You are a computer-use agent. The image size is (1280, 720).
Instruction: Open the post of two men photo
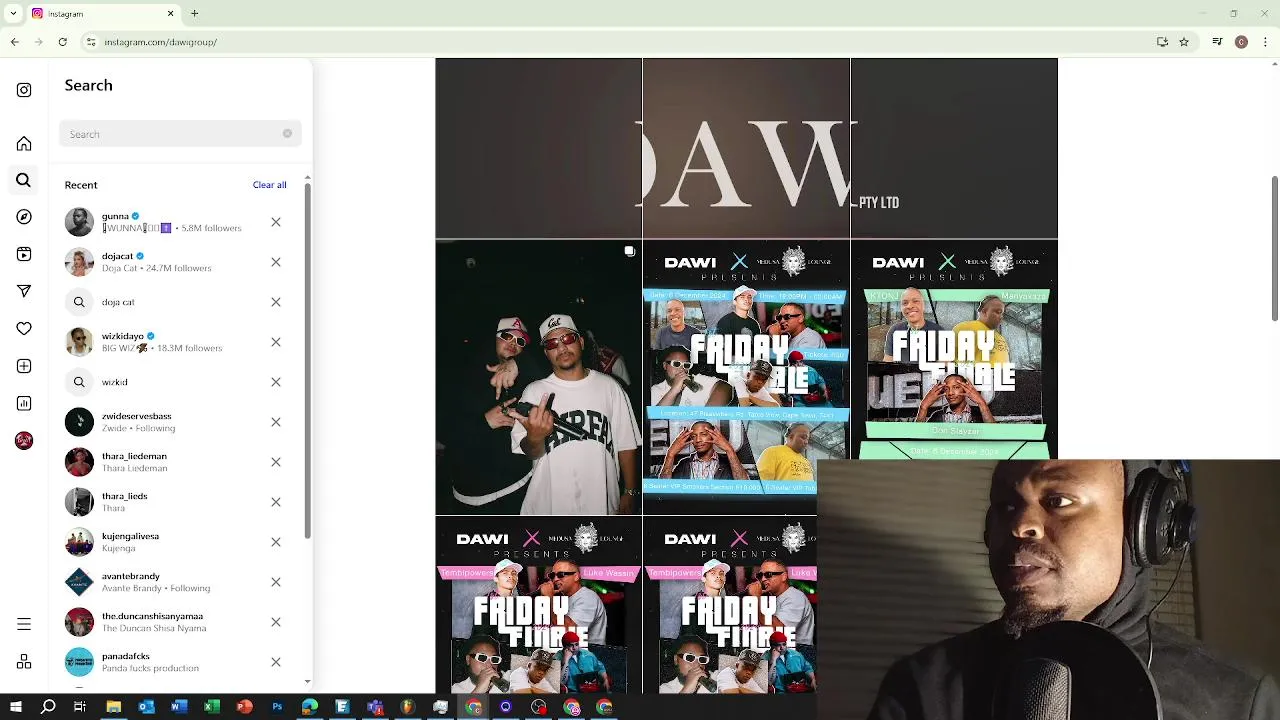(x=538, y=378)
